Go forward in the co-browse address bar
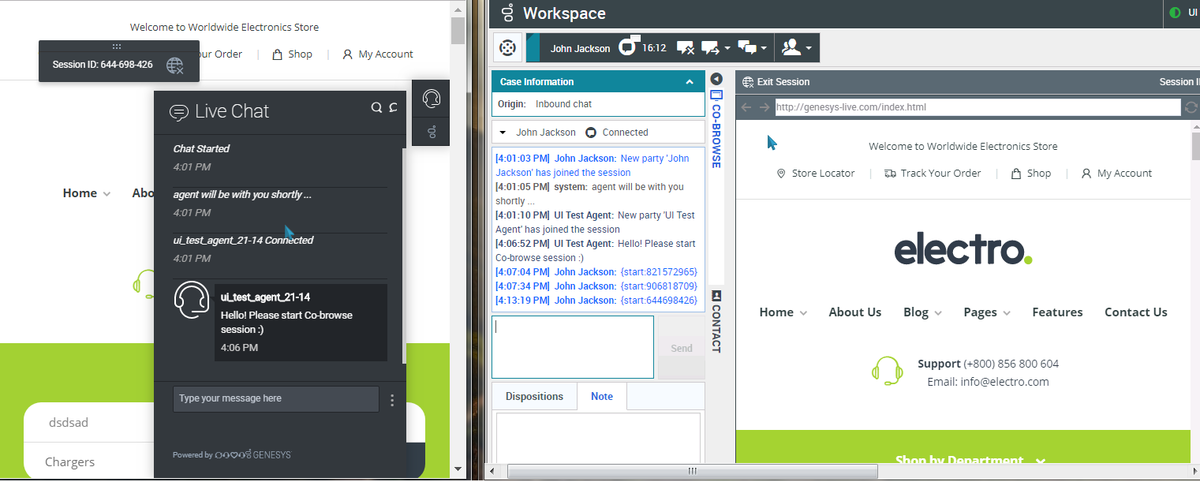The image size is (1200, 482). pyautogui.click(x=765, y=107)
